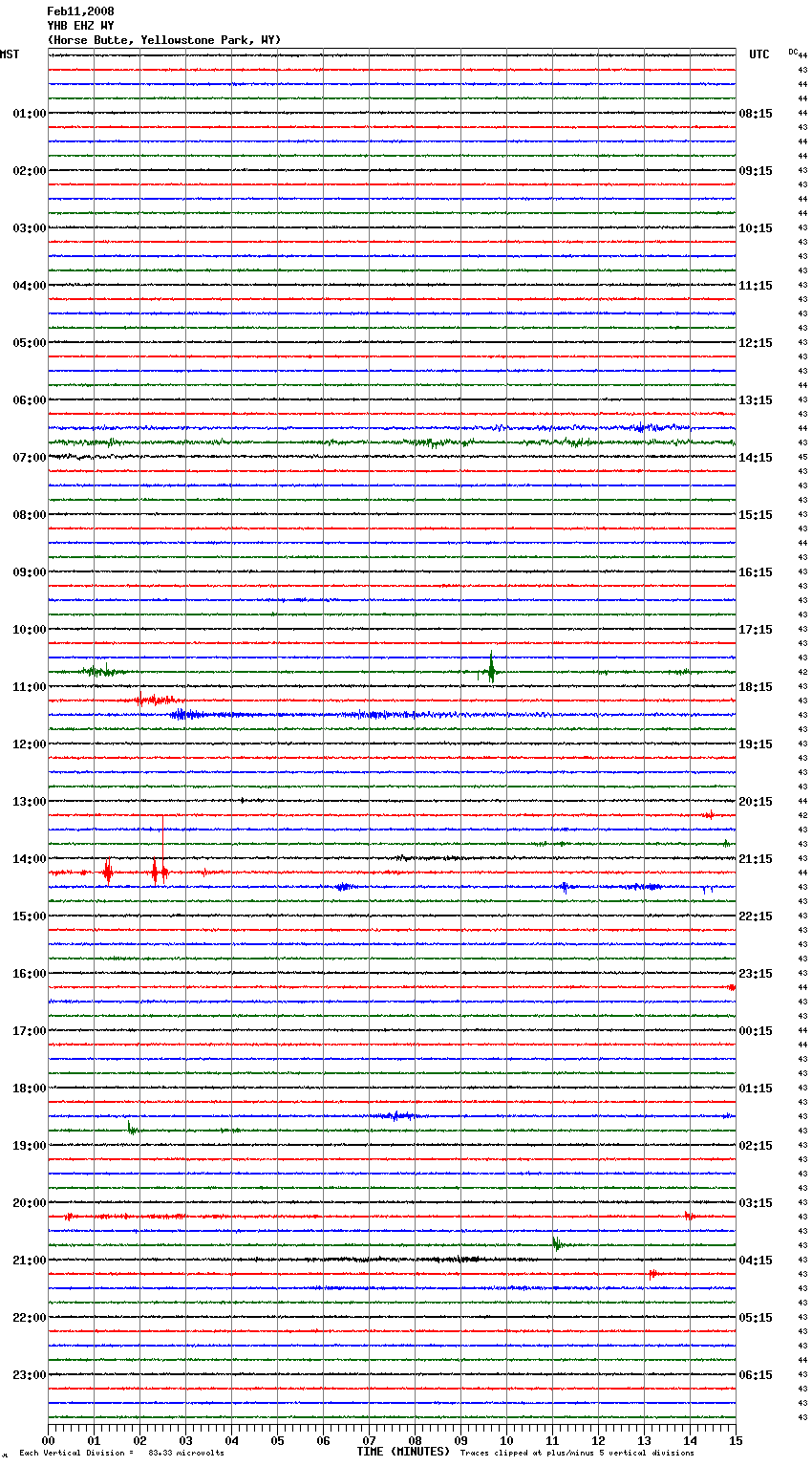Click the location text '(Horse Butte, Yellowstone Park, WY)'

tap(163, 40)
